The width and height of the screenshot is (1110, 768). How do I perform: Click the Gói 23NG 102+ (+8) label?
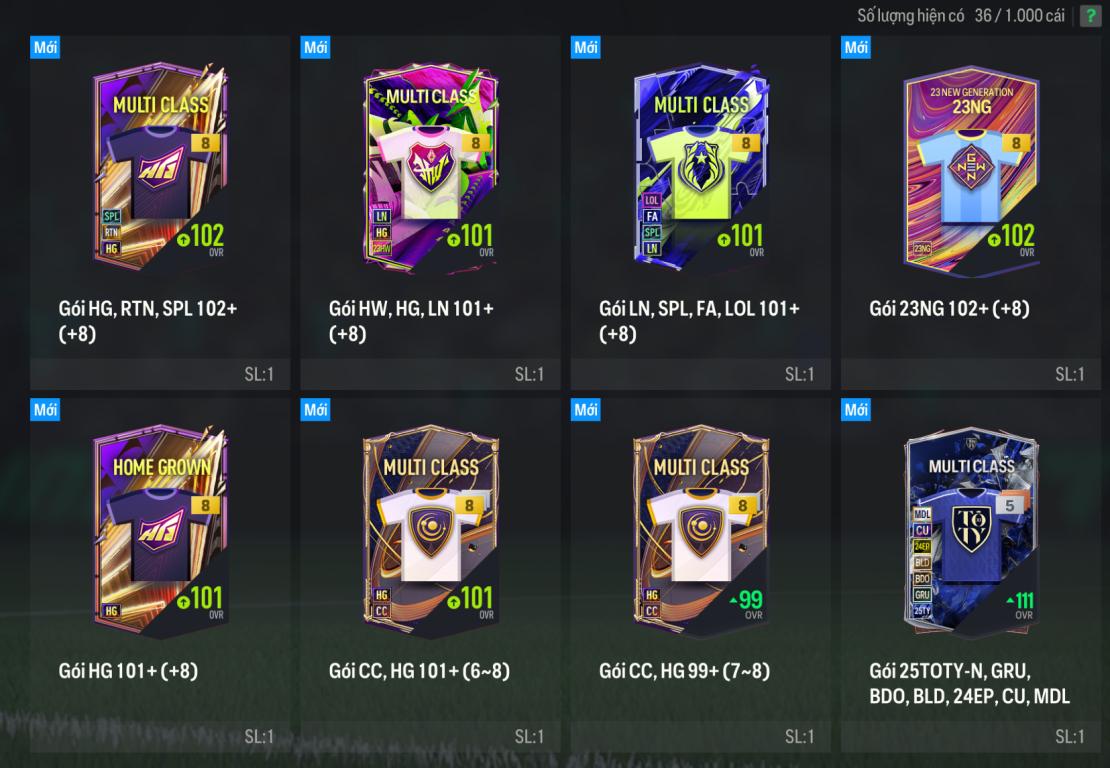(949, 309)
